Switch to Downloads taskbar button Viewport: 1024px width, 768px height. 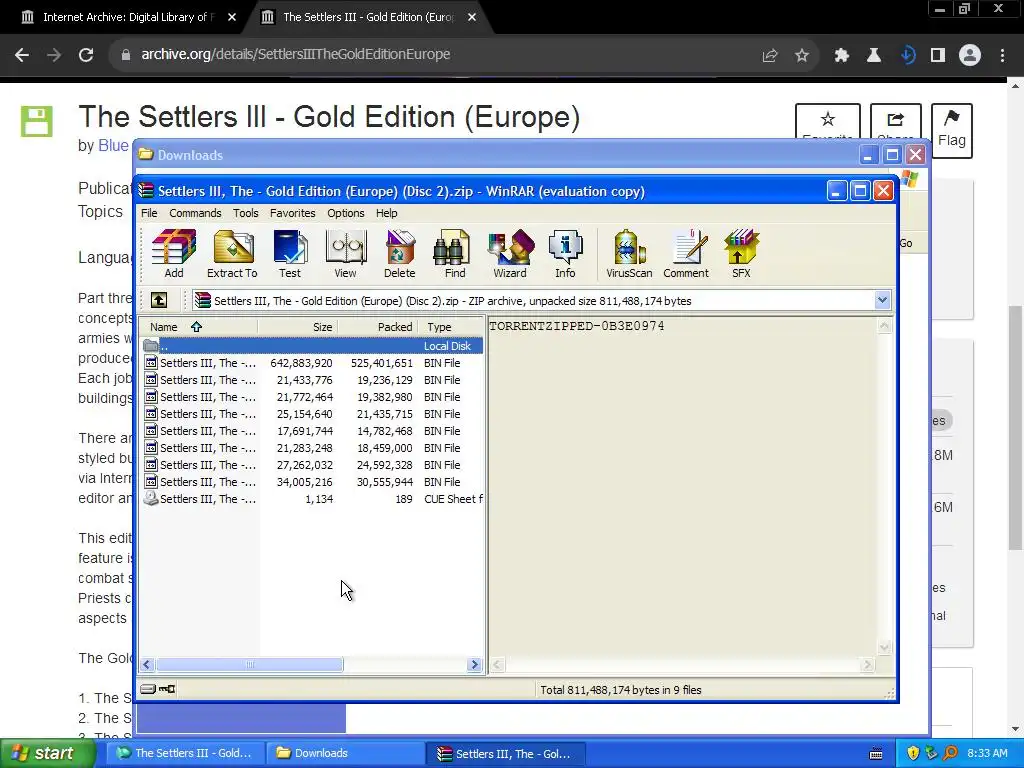pos(344,753)
